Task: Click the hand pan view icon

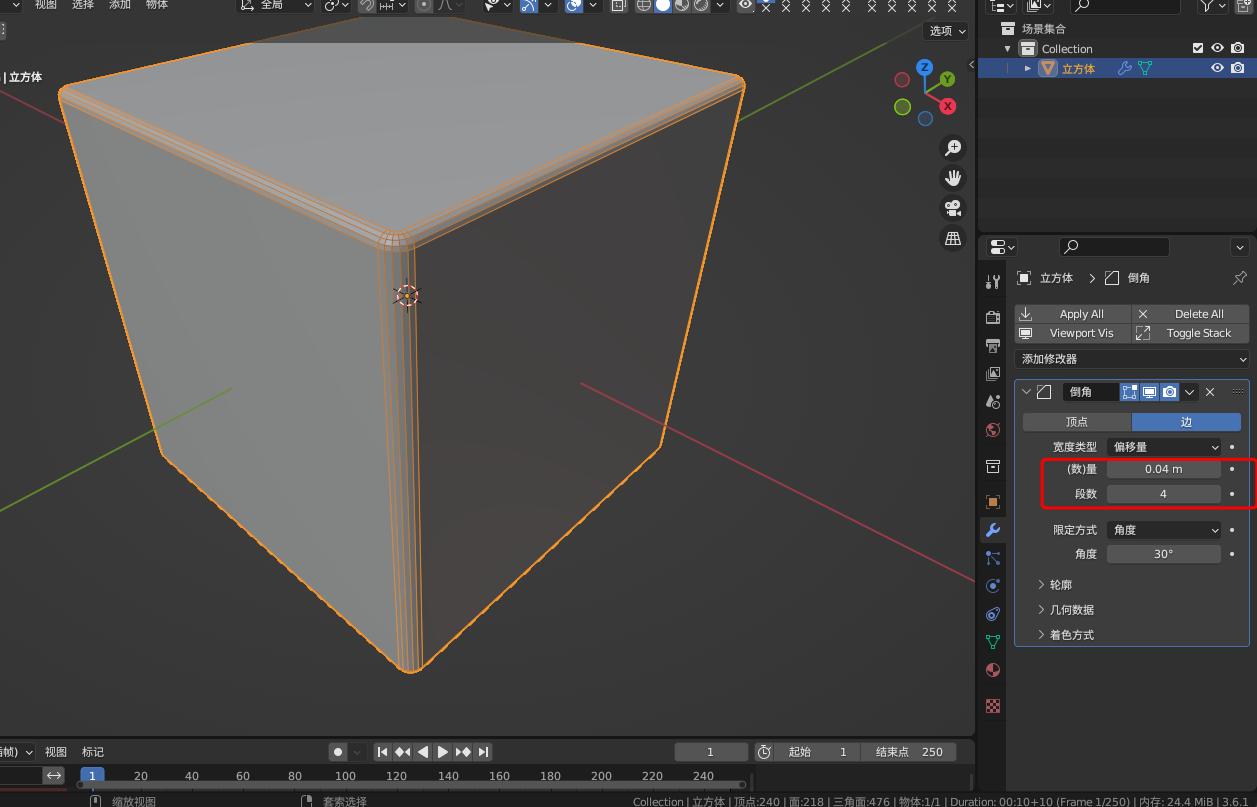Action: point(953,178)
